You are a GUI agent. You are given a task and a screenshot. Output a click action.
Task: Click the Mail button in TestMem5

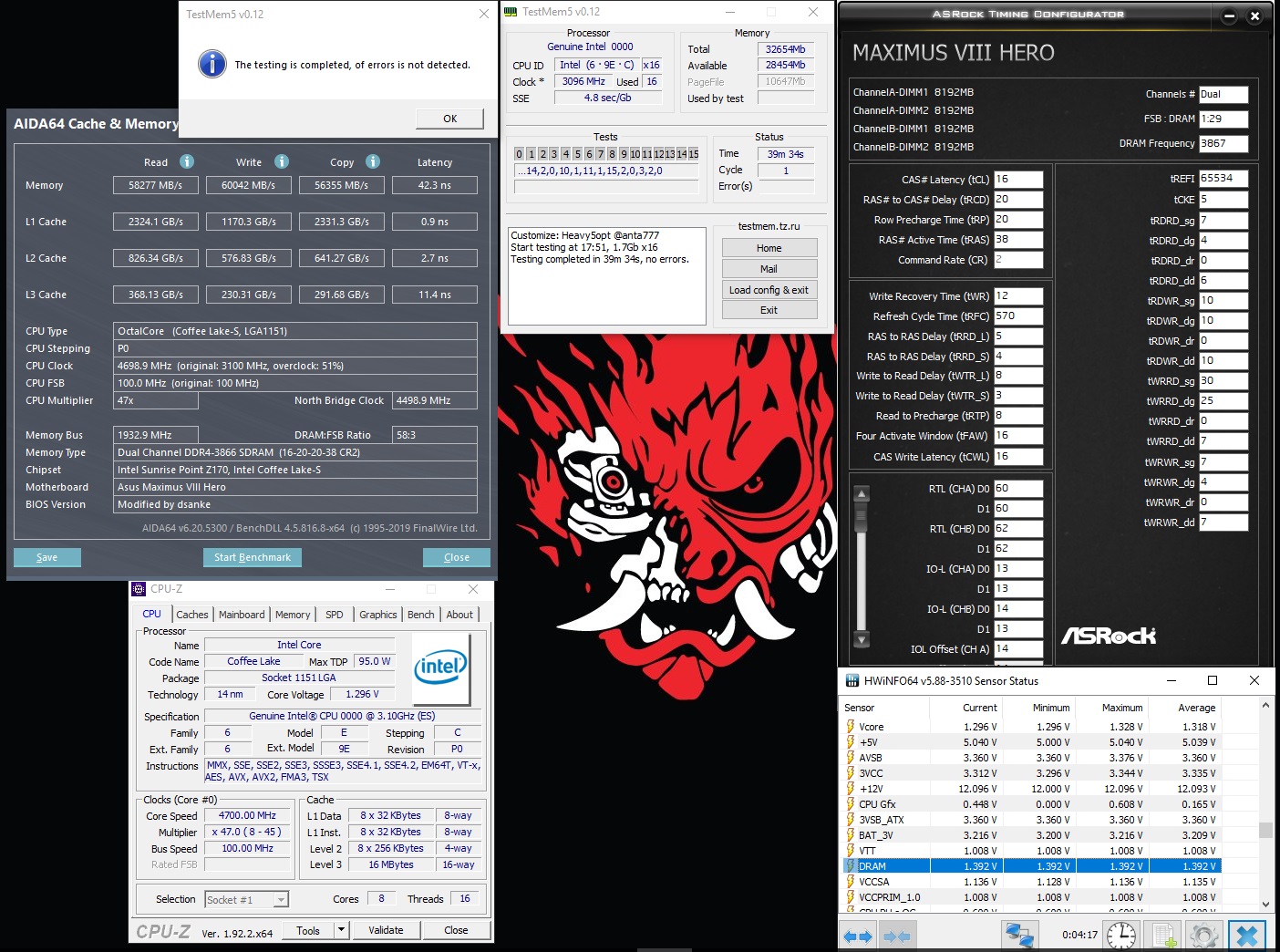769,269
